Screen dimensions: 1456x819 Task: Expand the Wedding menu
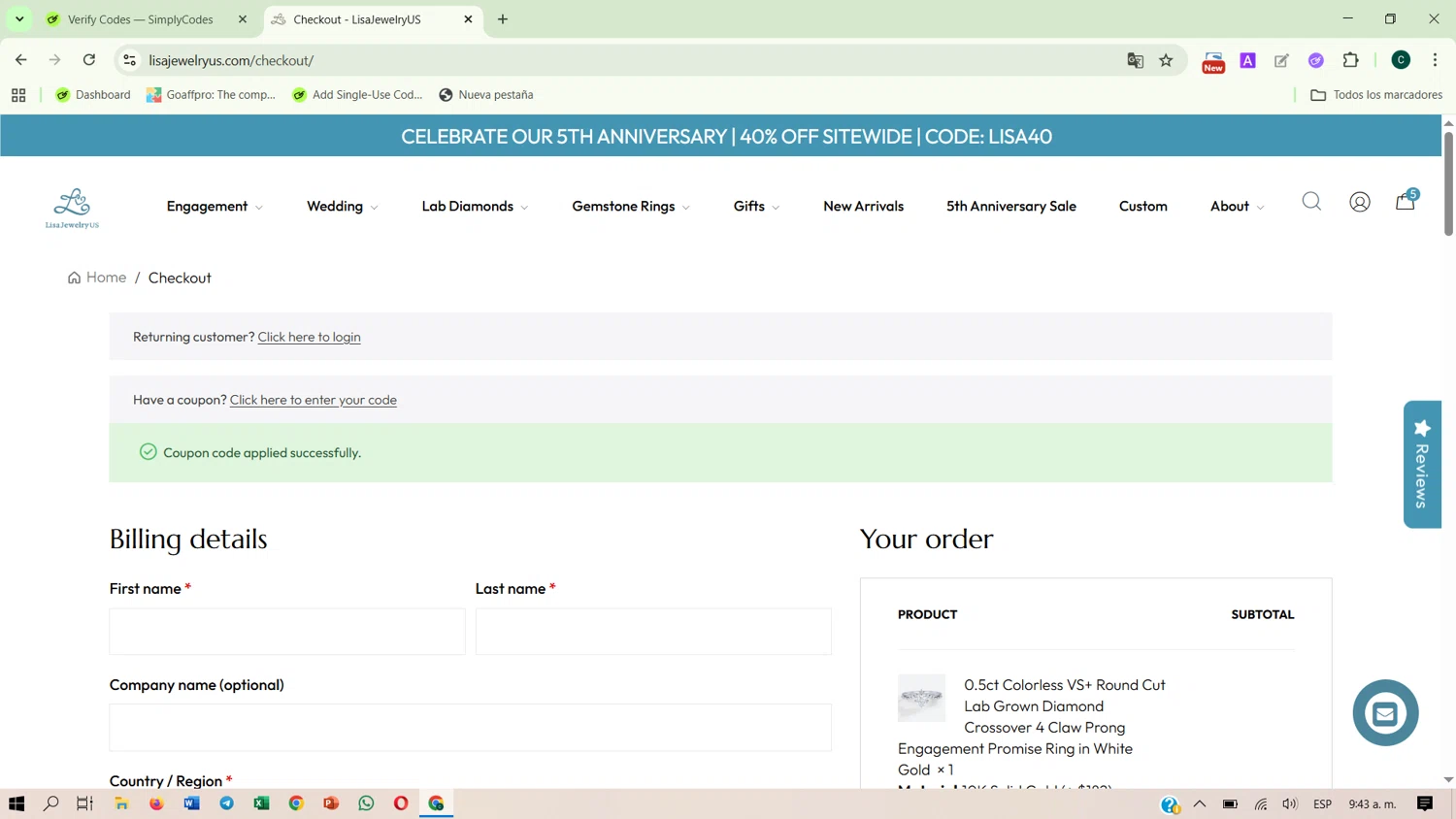tap(343, 206)
